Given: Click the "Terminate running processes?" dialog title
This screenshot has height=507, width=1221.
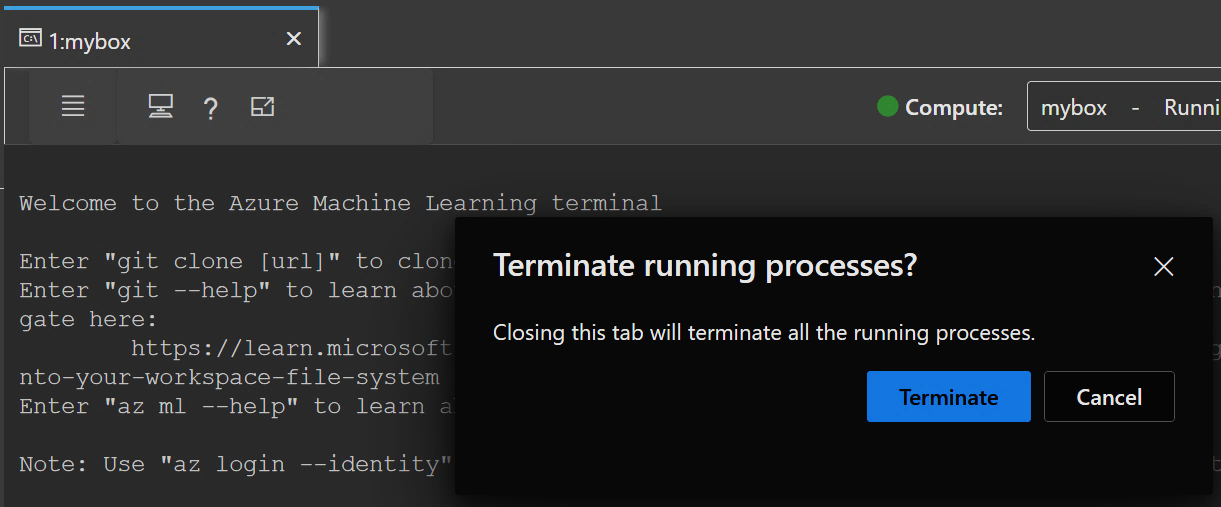Looking at the screenshot, I should (x=705, y=266).
